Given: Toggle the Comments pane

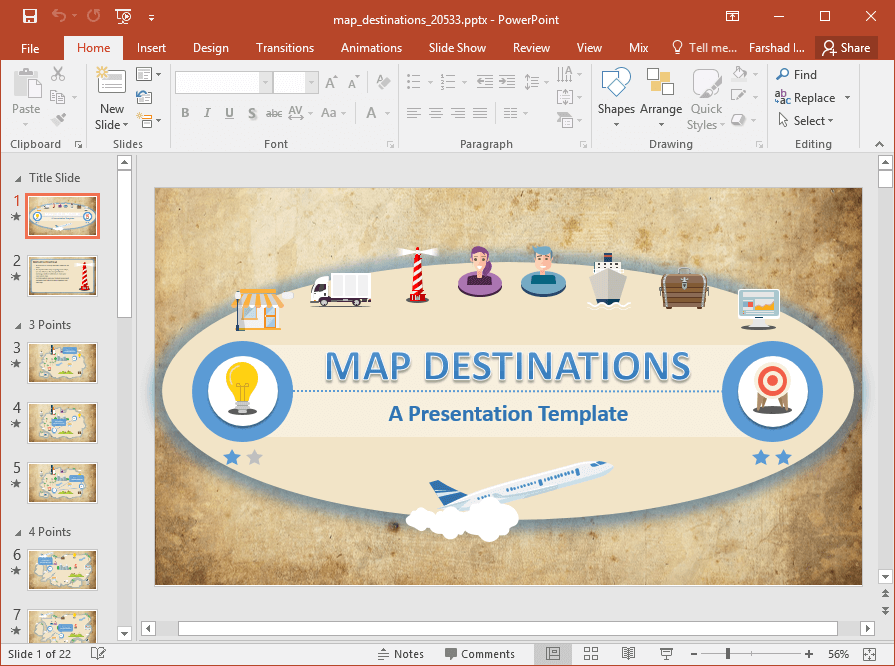Looking at the screenshot, I should [478, 654].
